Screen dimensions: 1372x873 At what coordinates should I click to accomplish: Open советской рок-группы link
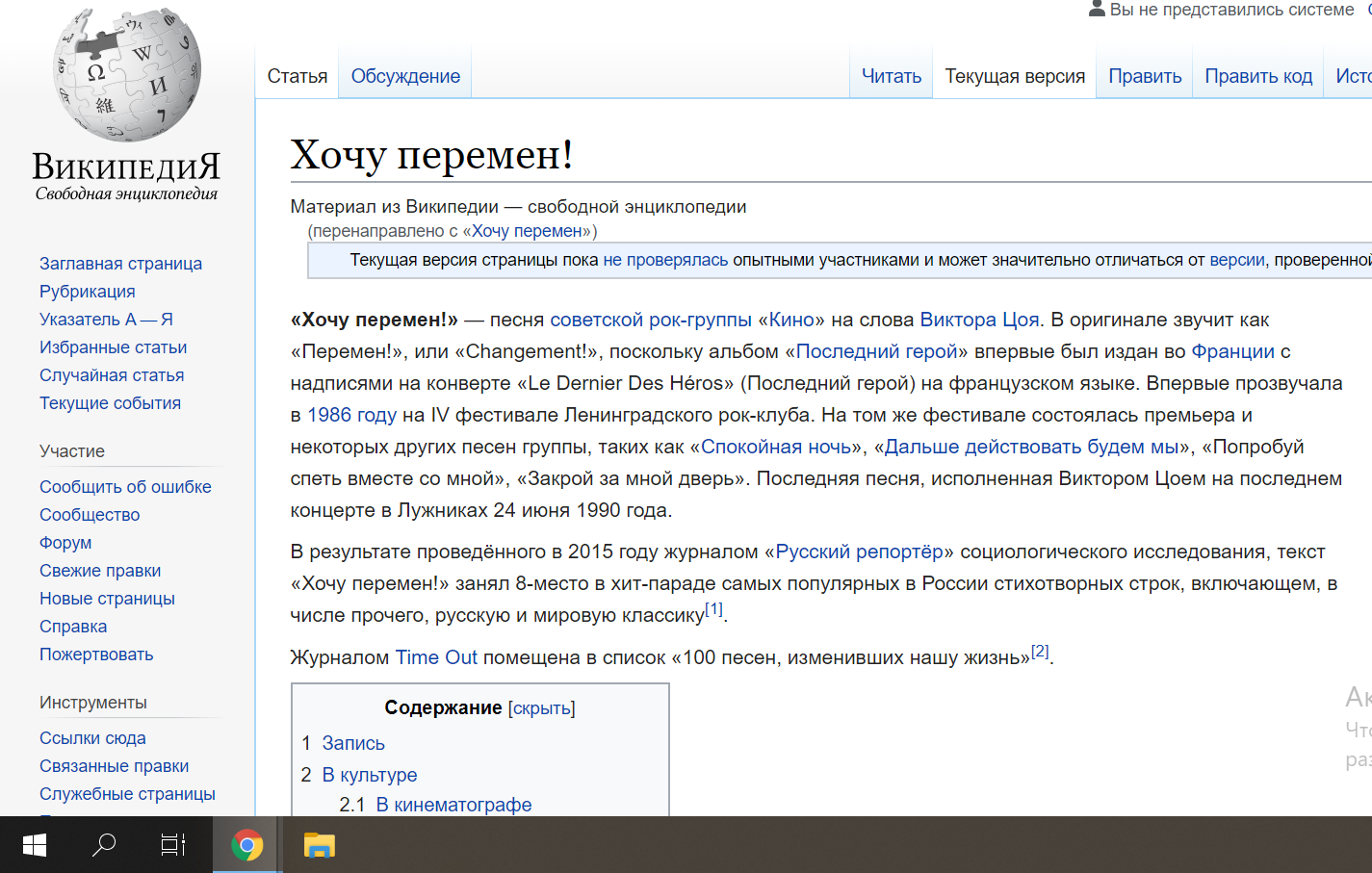(x=651, y=320)
